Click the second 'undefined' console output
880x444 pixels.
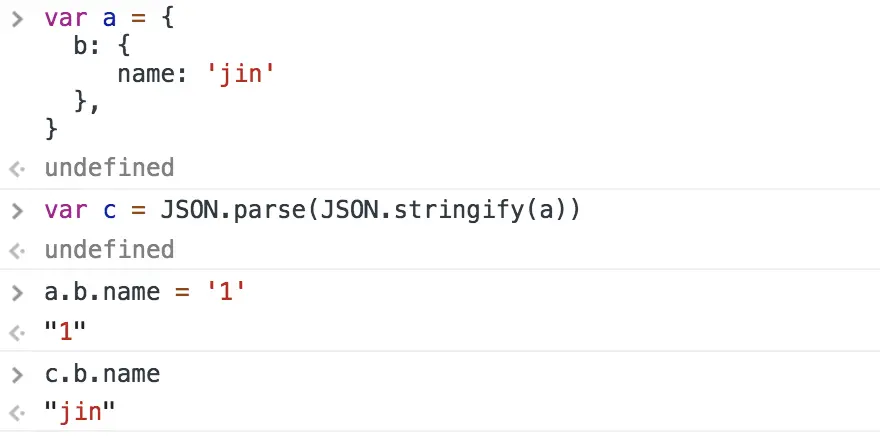coord(109,250)
